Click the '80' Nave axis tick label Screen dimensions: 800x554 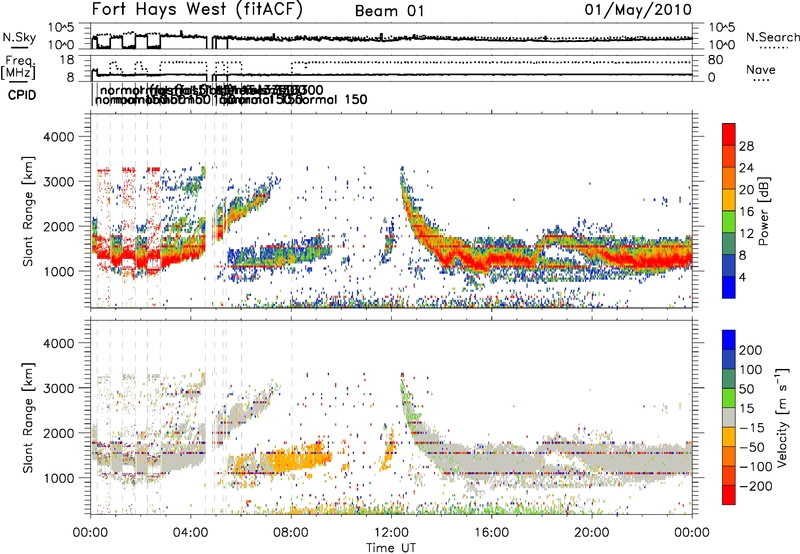pyautogui.click(x=716, y=60)
